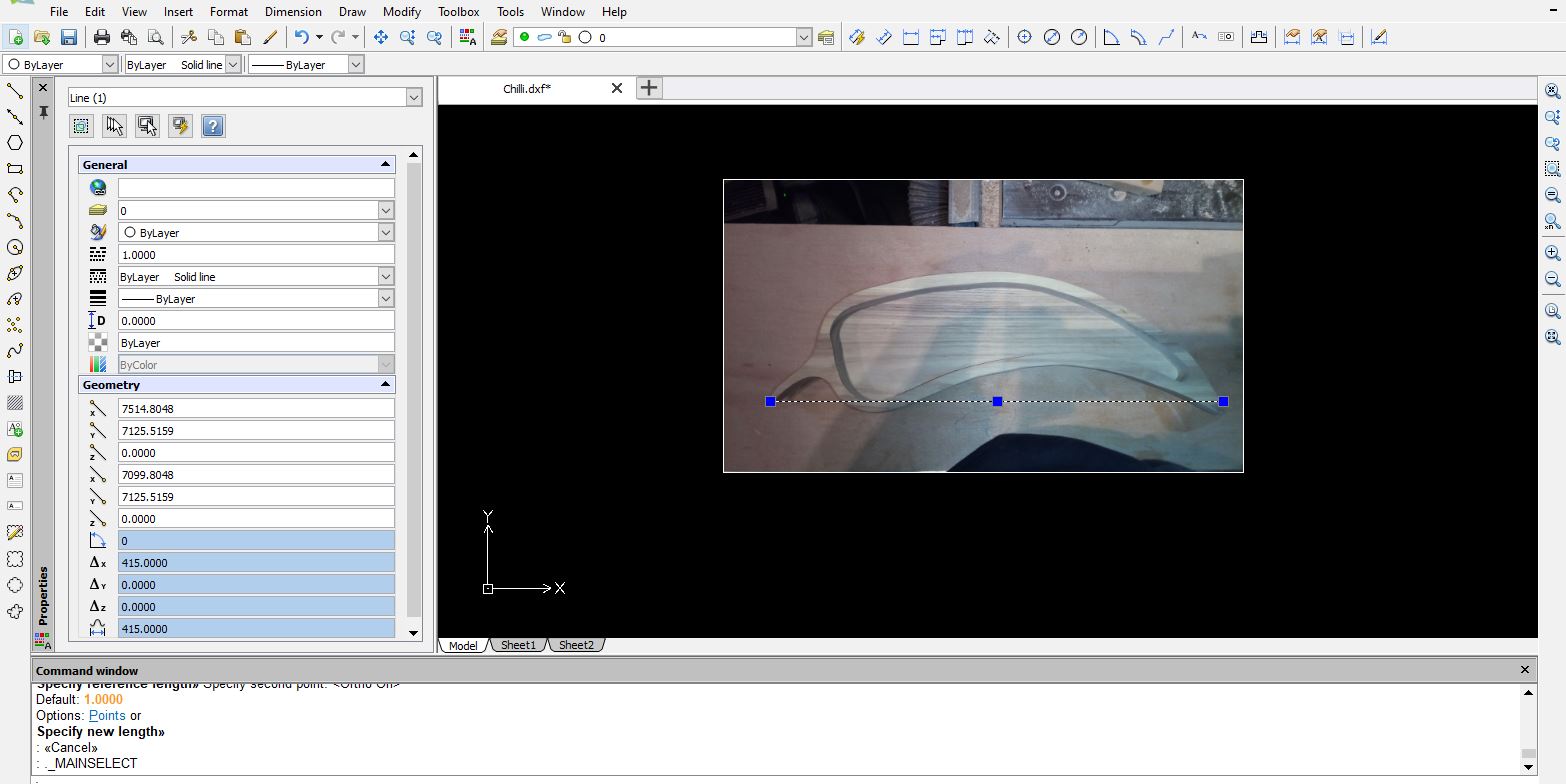The height and width of the screenshot is (784, 1566).
Task: Close the Command window
Action: click(1525, 670)
